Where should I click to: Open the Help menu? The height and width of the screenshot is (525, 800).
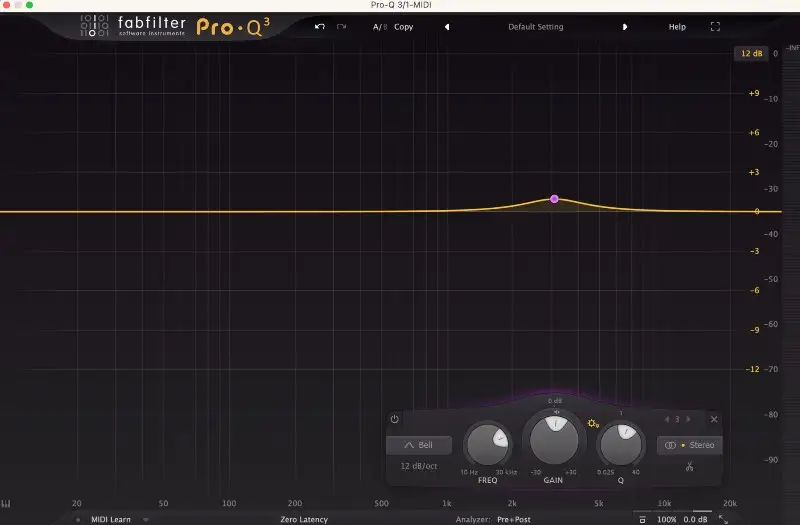pyautogui.click(x=677, y=27)
